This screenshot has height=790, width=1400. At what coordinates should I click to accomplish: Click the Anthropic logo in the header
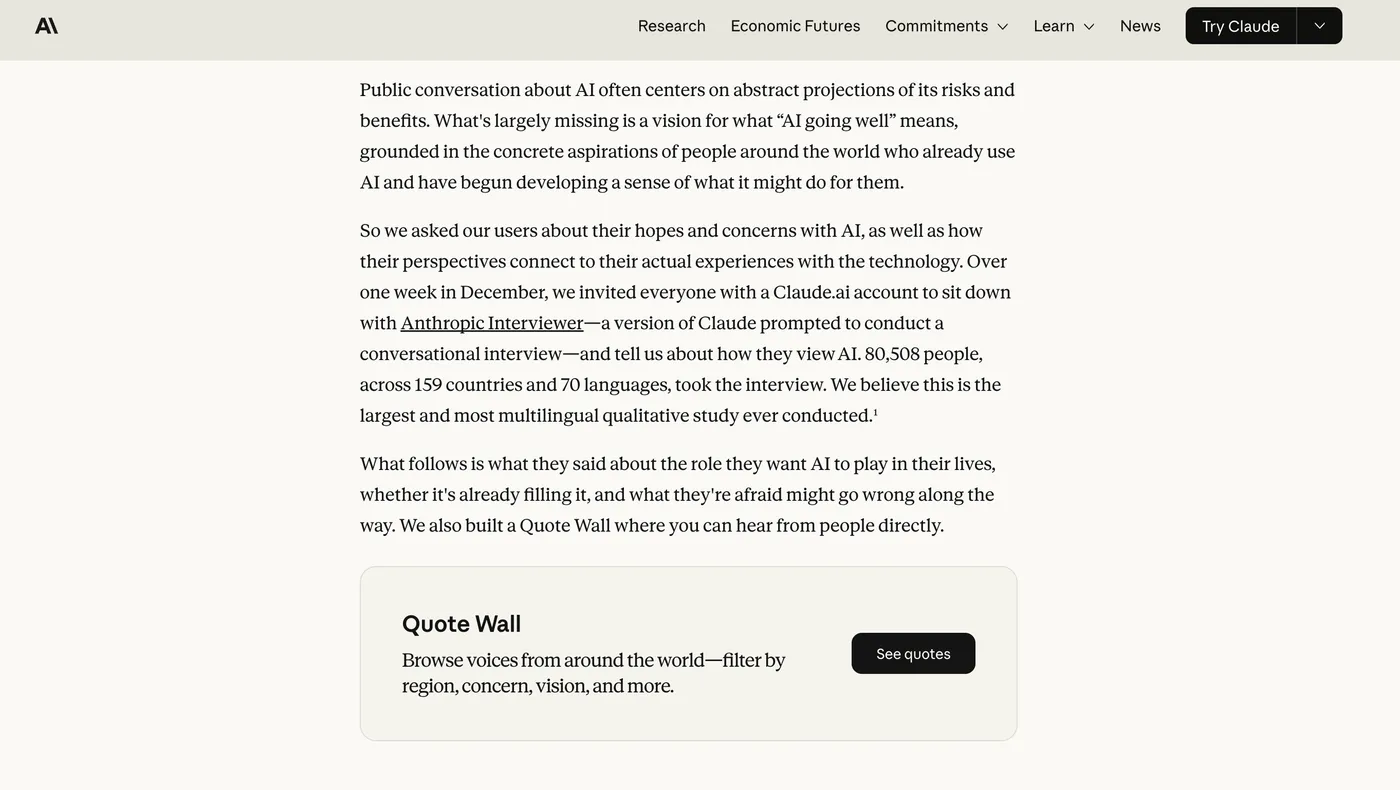[46, 26]
